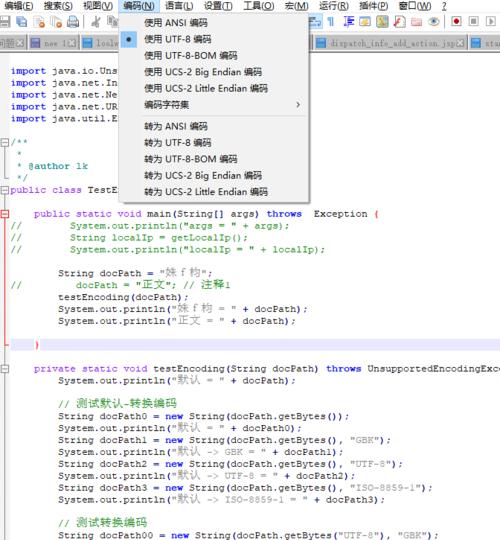Open the Folder as Workspace toolbar icon
This screenshot has width=500, height=540.
pyautogui.click(x=416, y=22)
